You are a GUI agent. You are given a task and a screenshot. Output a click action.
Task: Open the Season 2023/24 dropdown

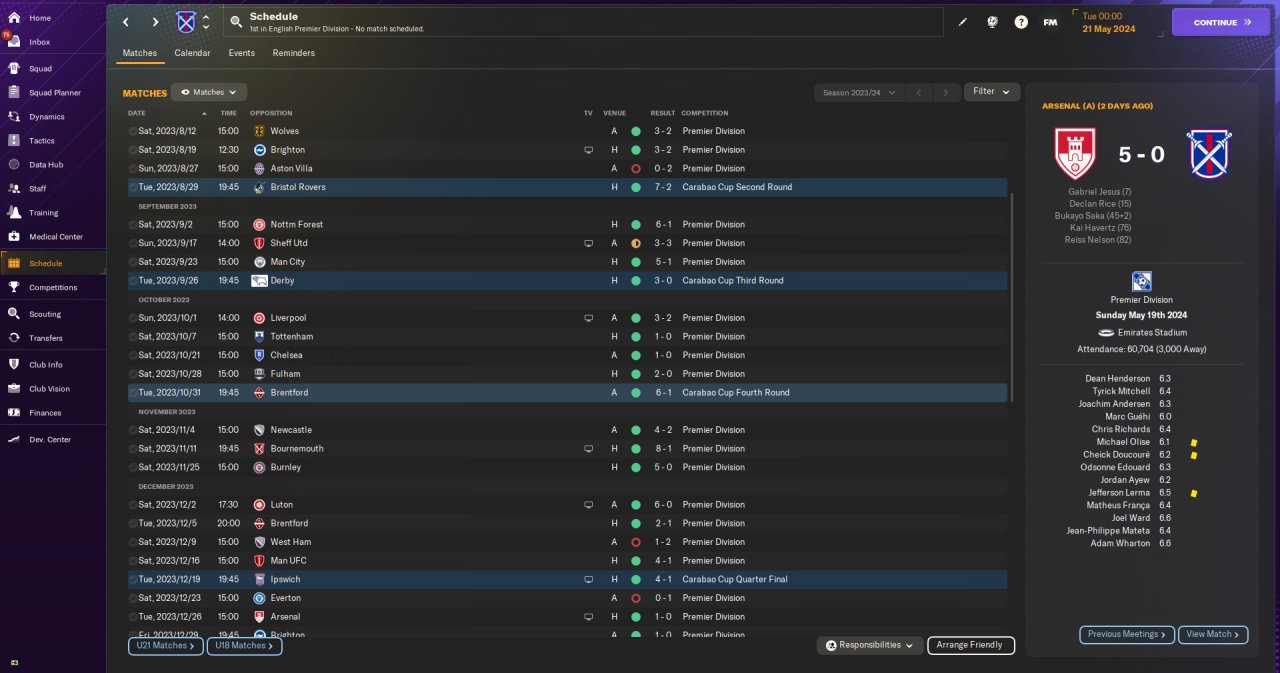pos(858,92)
